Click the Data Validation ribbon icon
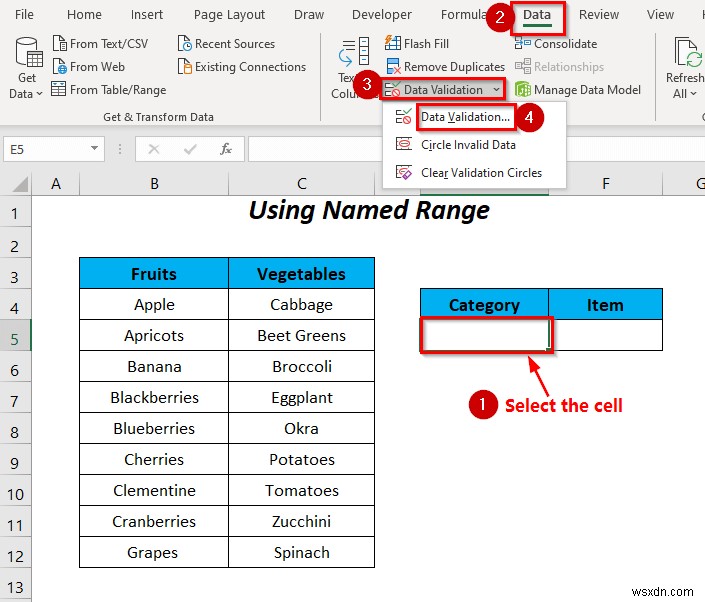 pyautogui.click(x=392, y=89)
